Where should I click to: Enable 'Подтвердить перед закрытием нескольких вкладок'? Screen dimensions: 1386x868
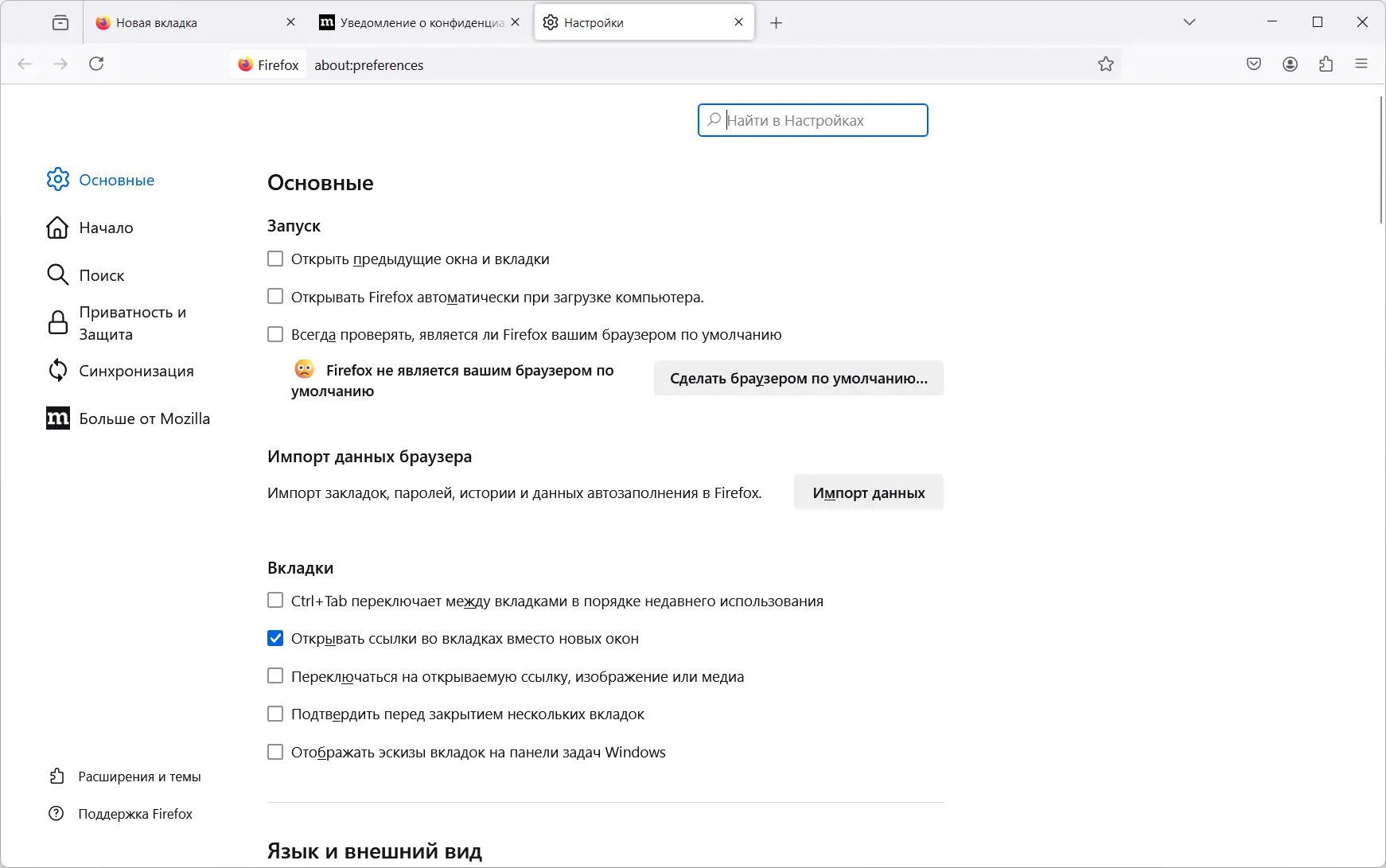pos(275,714)
